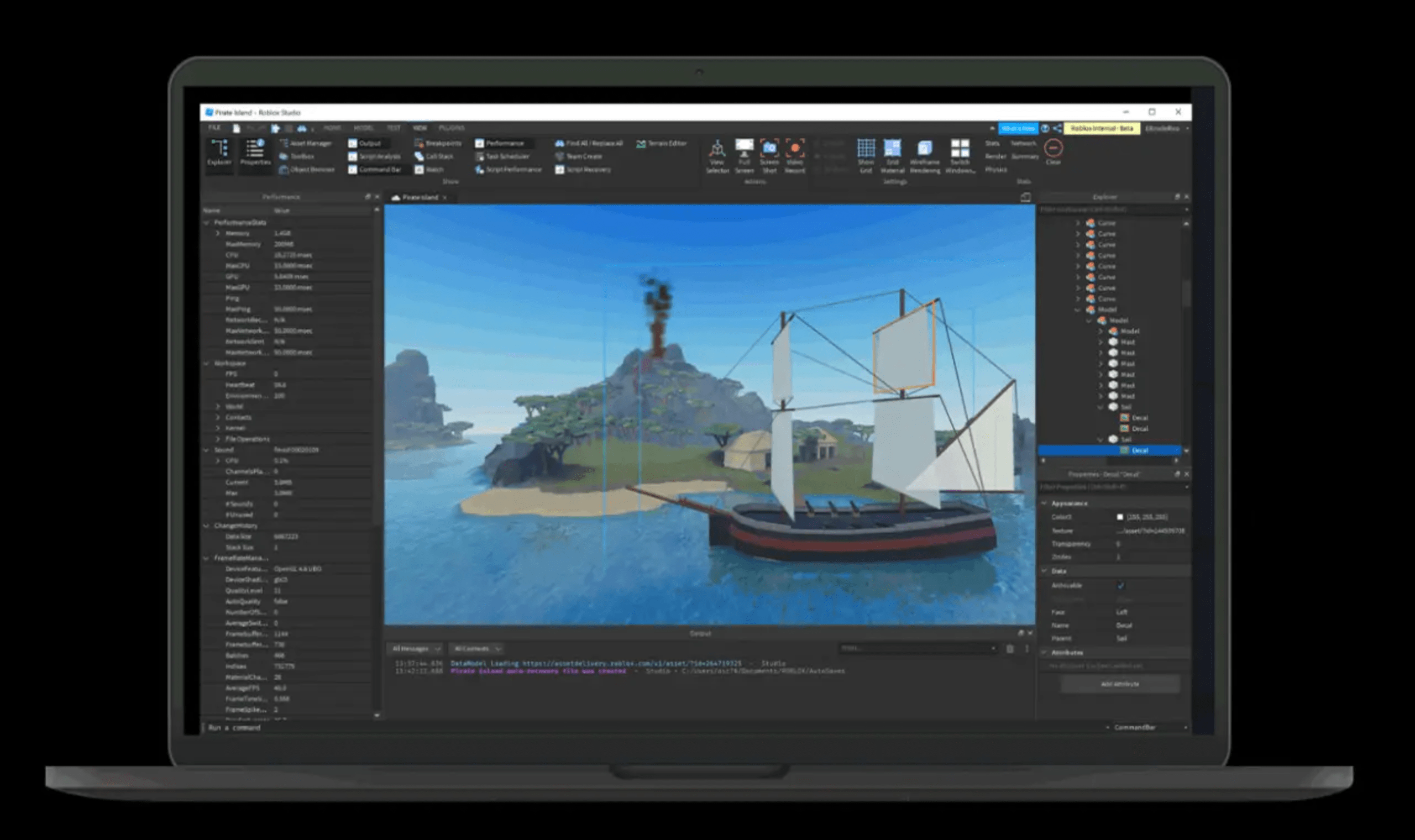The width and height of the screenshot is (1415, 840).
Task: Switch to the PLUGINS ribbon tab
Action: tap(451, 128)
